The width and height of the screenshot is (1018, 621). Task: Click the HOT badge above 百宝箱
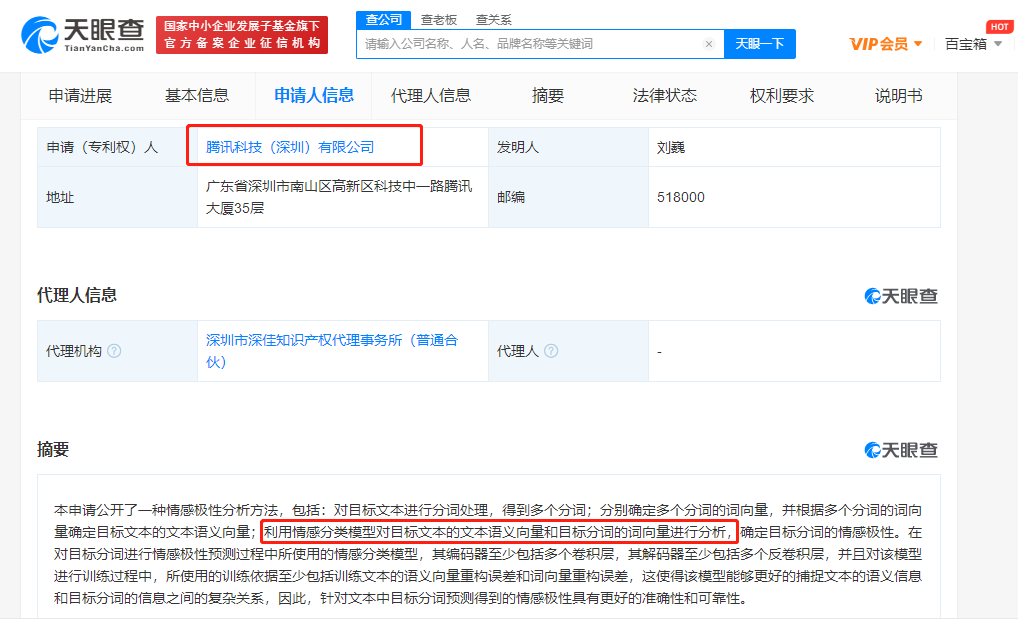pyautogui.click(x=999, y=27)
